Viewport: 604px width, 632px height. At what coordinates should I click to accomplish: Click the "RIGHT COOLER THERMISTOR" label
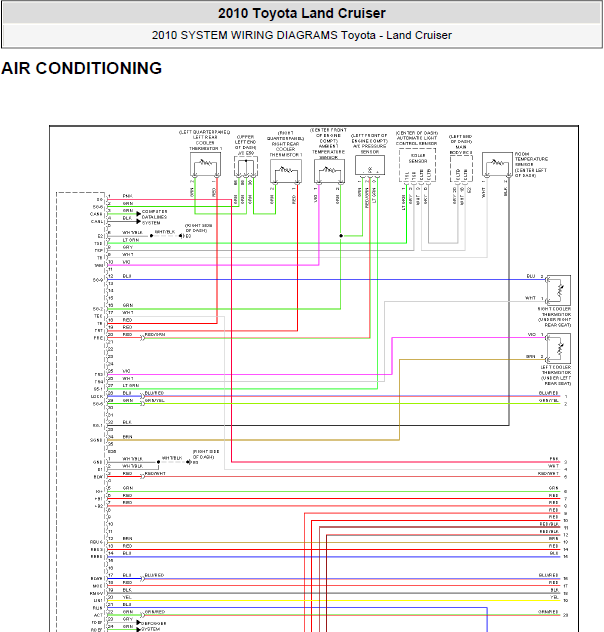(554, 311)
